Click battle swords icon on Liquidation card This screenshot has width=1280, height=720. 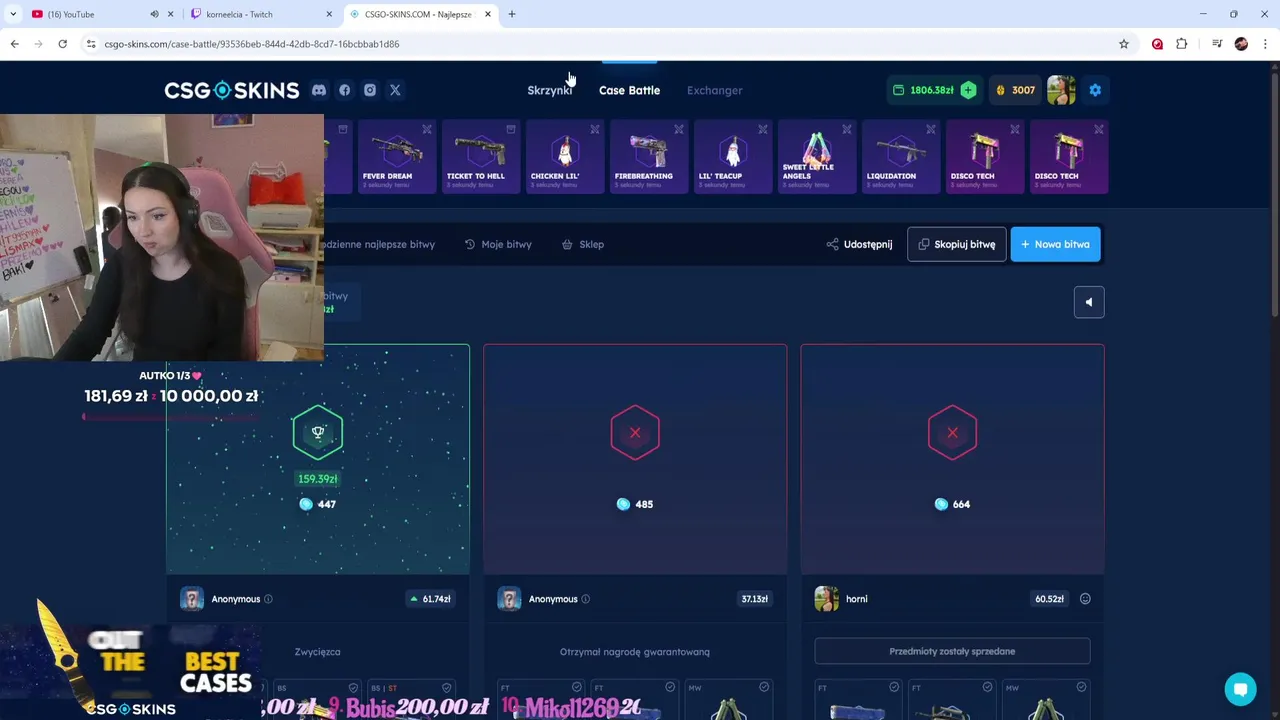pos(931,129)
